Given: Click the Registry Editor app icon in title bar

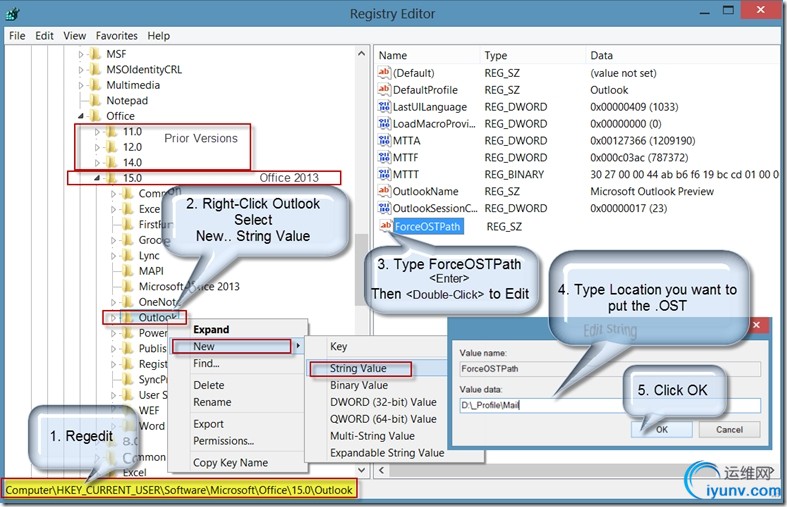Looking at the screenshot, I should coord(12,14).
